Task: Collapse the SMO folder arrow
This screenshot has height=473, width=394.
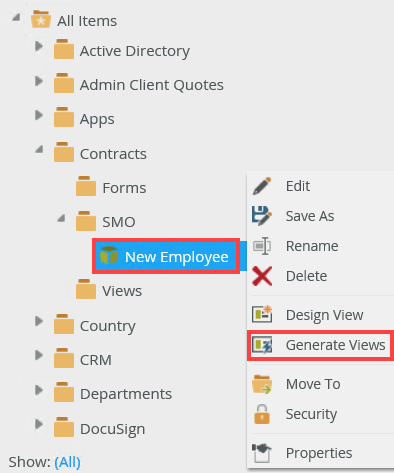Action: (x=61, y=218)
